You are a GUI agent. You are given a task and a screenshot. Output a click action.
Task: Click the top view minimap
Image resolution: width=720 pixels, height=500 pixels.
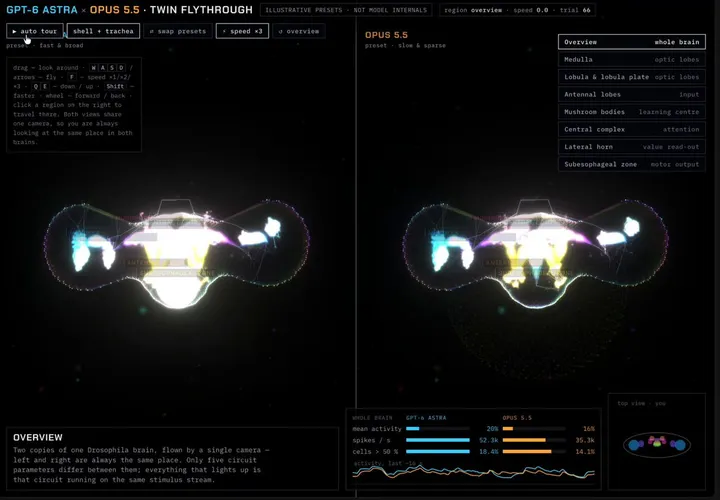point(657,442)
